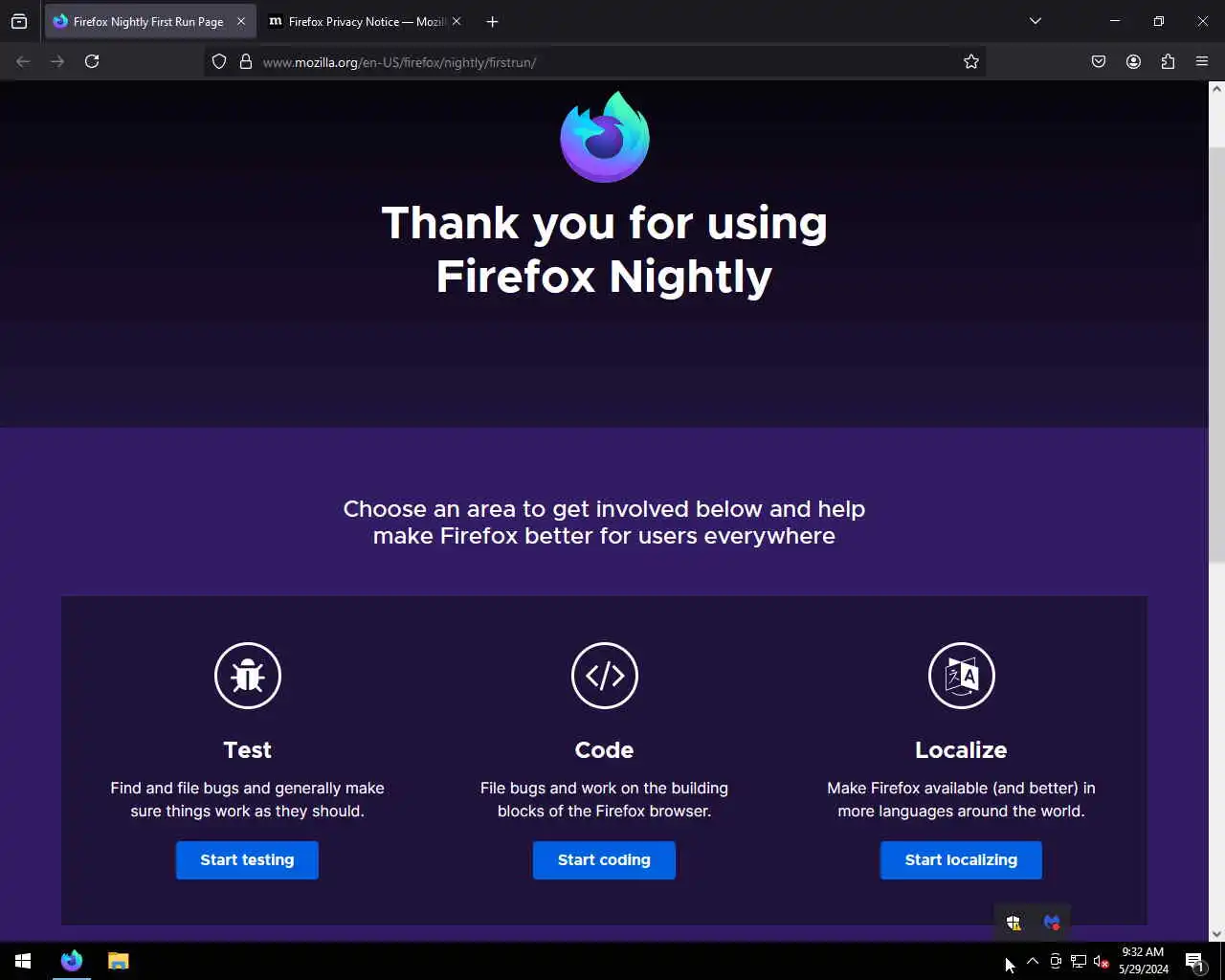This screenshot has width=1225, height=980.
Task: Click the Code heading
Action: 604,750
